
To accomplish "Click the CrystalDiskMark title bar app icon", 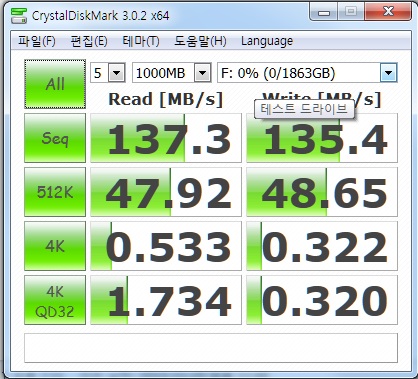I will tap(19, 16).
